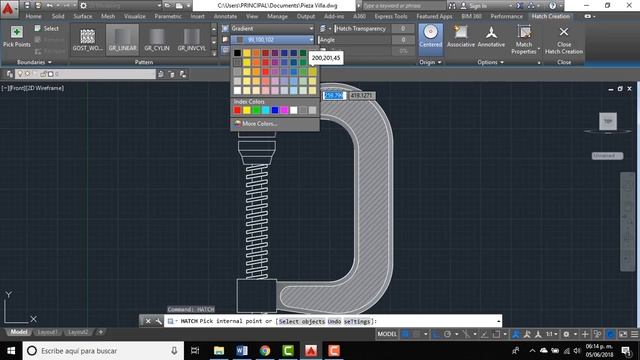
Task: Switch to the Hatch Creation tab
Action: [x=551, y=16]
